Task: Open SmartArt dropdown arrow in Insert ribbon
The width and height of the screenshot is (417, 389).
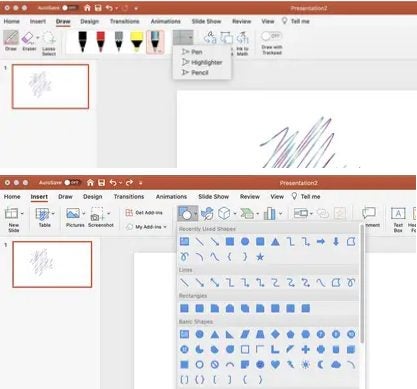Action: coord(258,213)
